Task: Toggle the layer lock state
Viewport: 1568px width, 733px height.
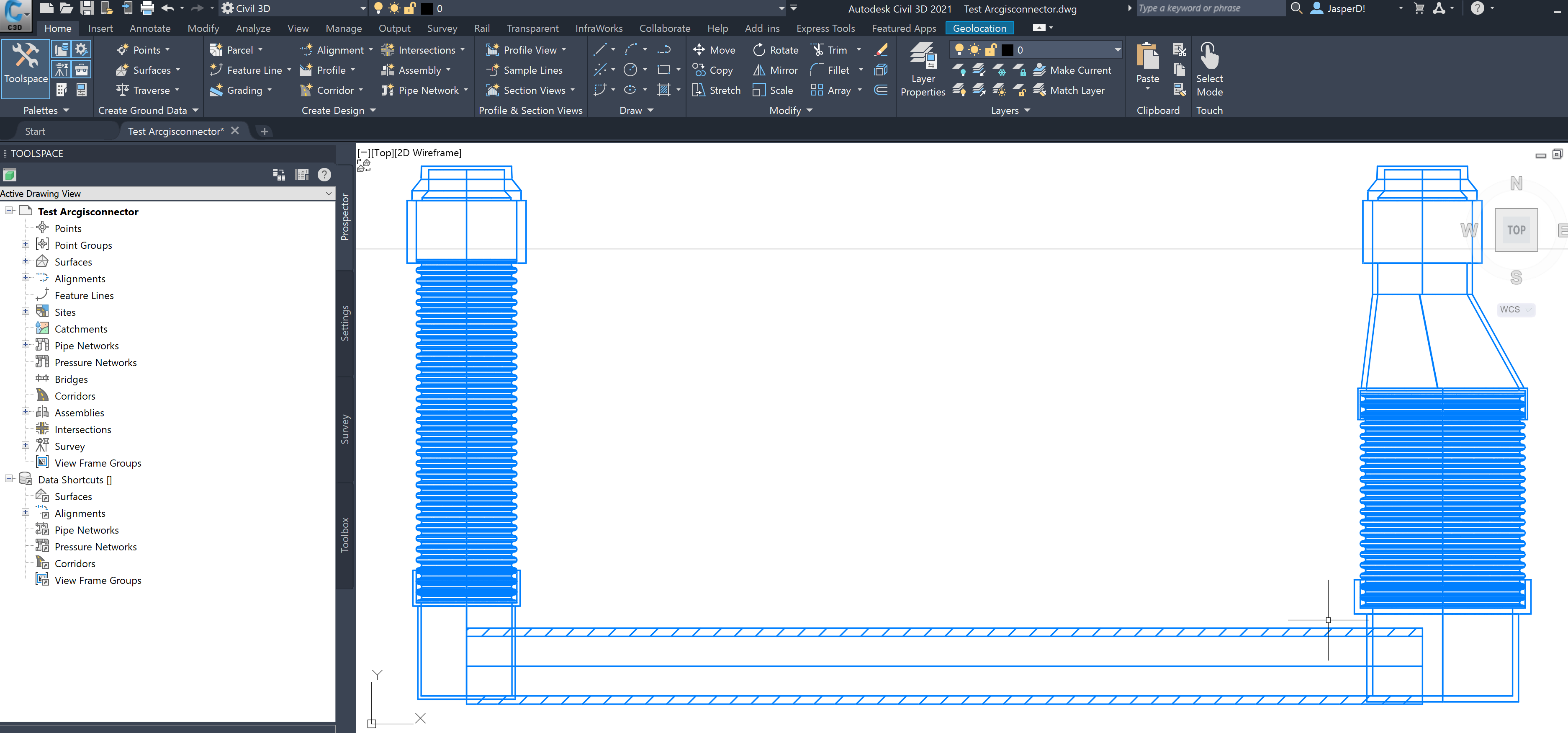Action: [x=990, y=49]
